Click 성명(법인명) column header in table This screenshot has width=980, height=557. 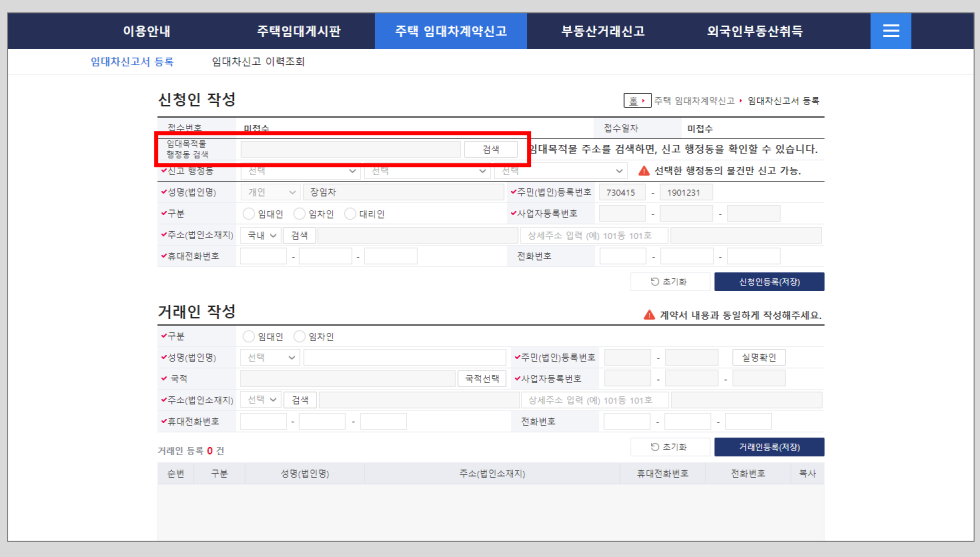click(305, 474)
